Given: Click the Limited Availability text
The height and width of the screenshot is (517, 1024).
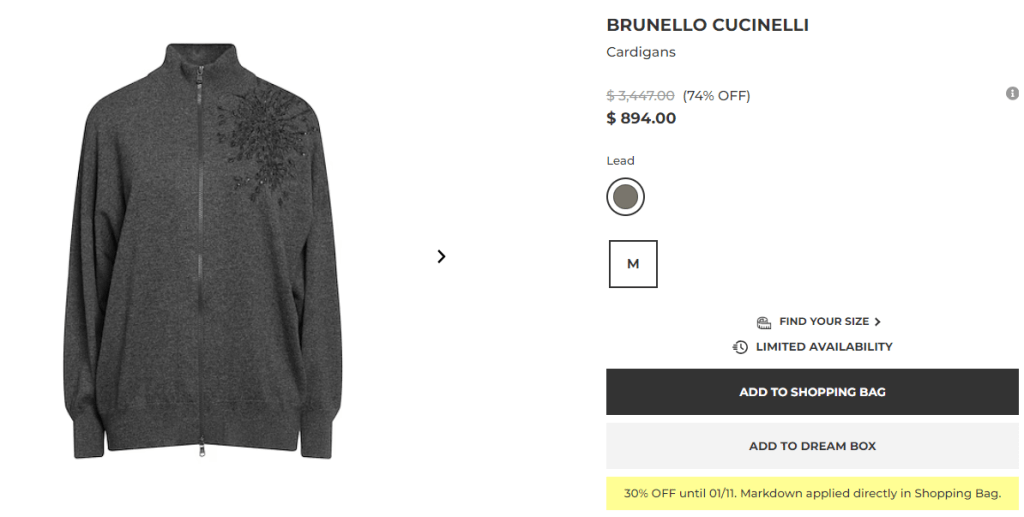Looking at the screenshot, I should click(x=824, y=347).
